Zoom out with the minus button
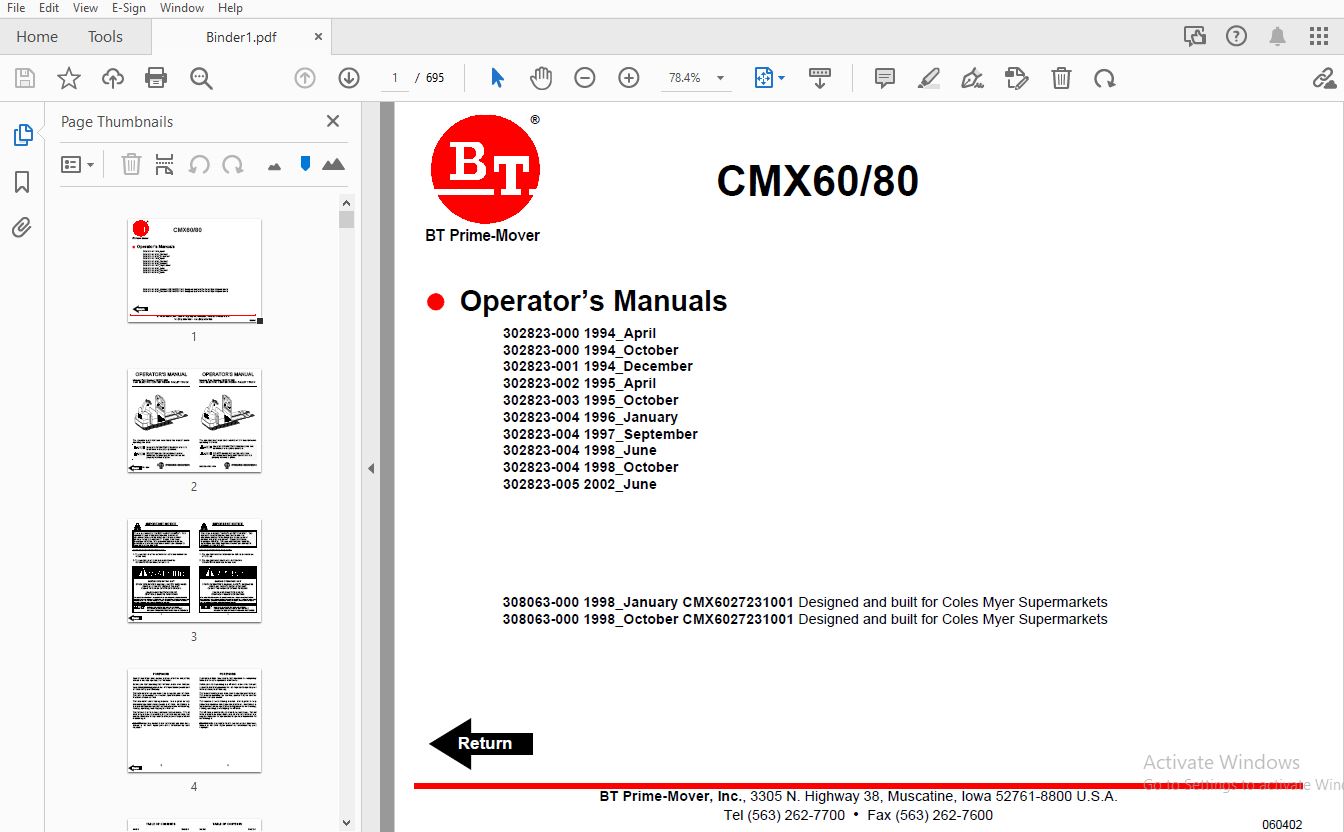The image size is (1344, 832). pyautogui.click(x=585, y=78)
